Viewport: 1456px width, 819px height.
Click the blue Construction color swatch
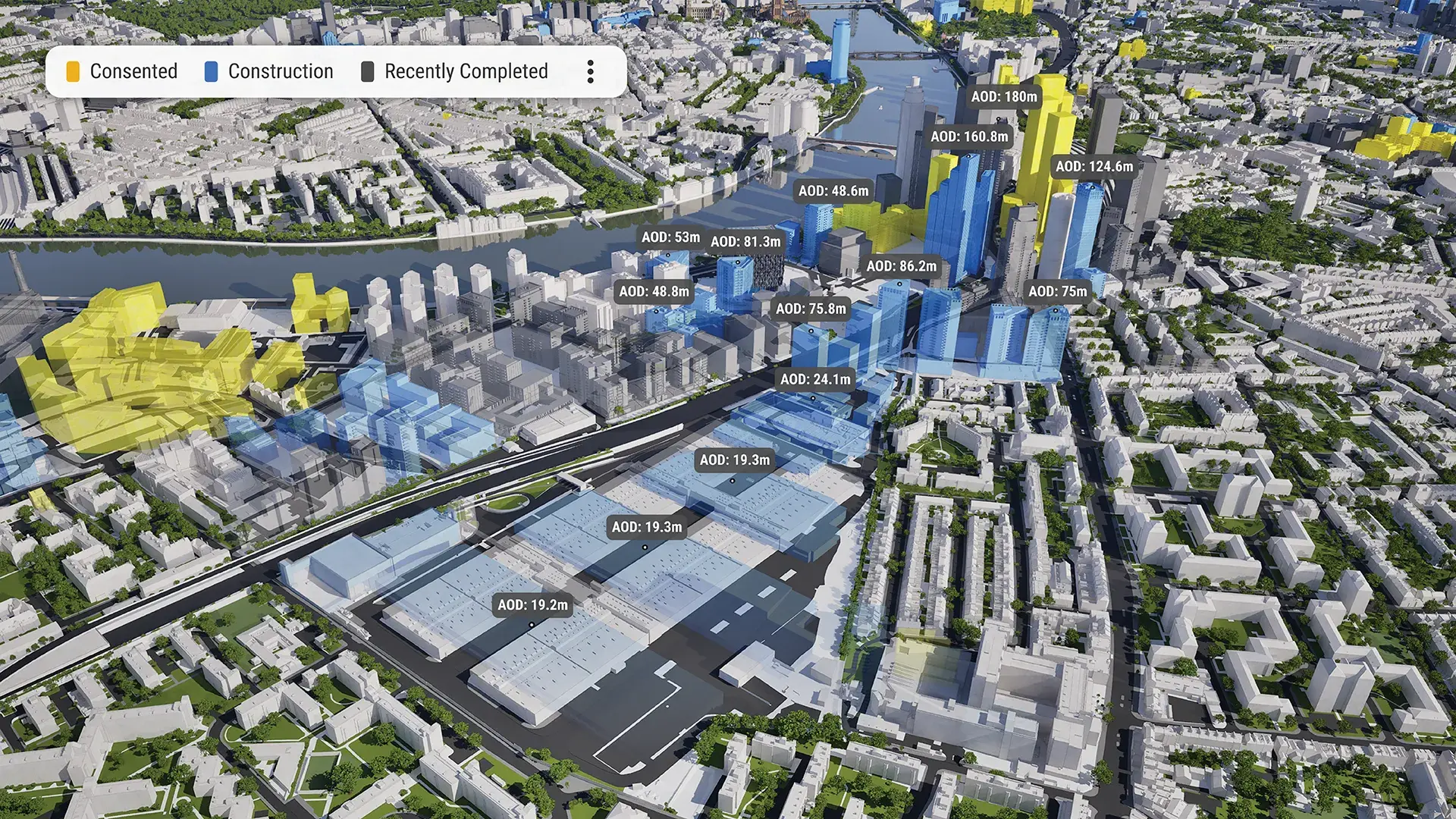[212, 72]
